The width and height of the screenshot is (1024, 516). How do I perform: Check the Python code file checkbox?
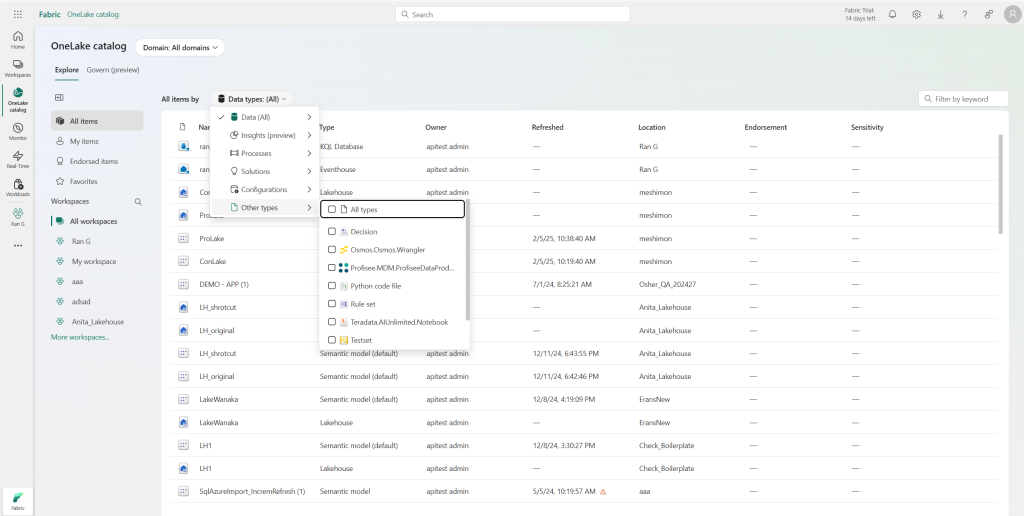332,286
